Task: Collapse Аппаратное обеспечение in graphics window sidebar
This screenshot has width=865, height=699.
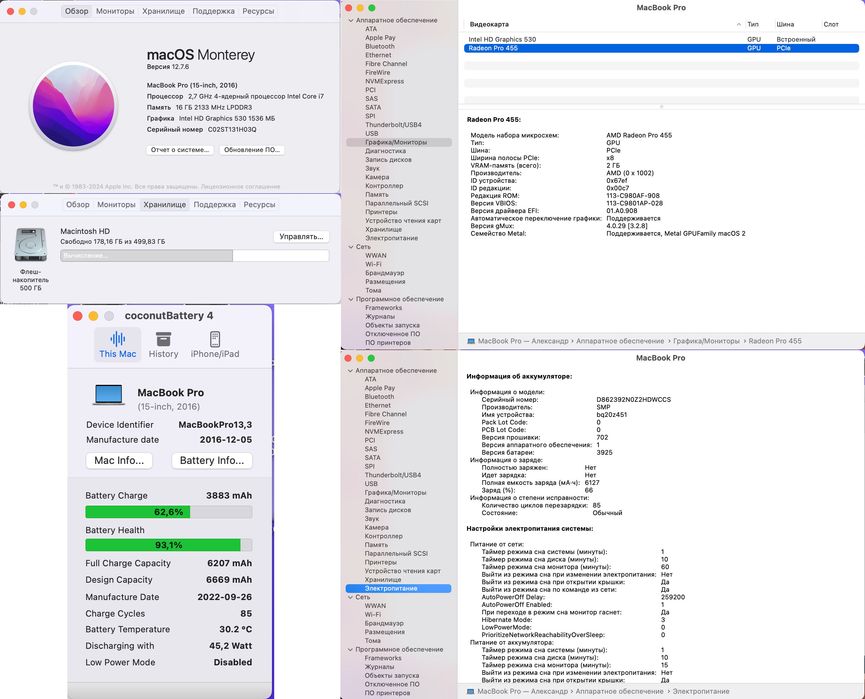Action: (x=351, y=20)
